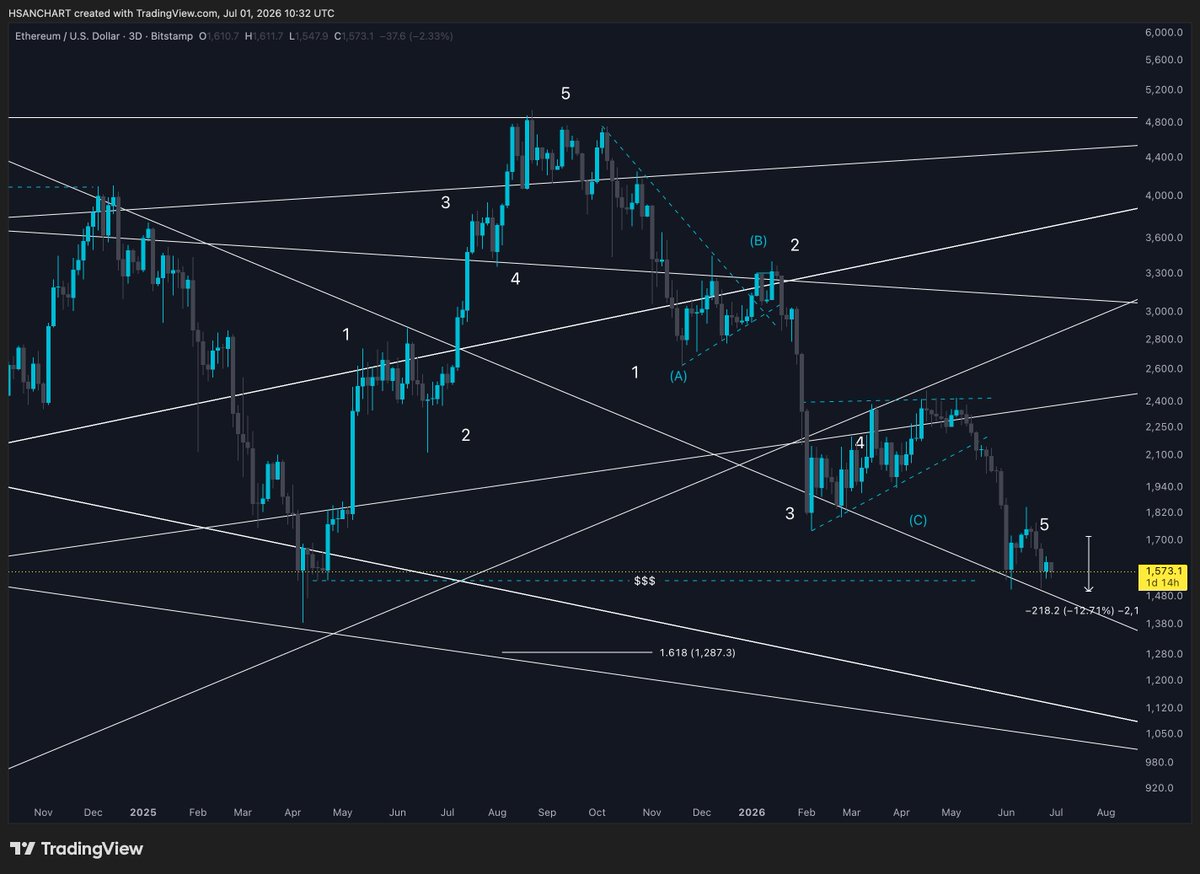The width and height of the screenshot is (1200, 874).
Task: Click the 1,940.0 price axis label
Action: click(1166, 487)
